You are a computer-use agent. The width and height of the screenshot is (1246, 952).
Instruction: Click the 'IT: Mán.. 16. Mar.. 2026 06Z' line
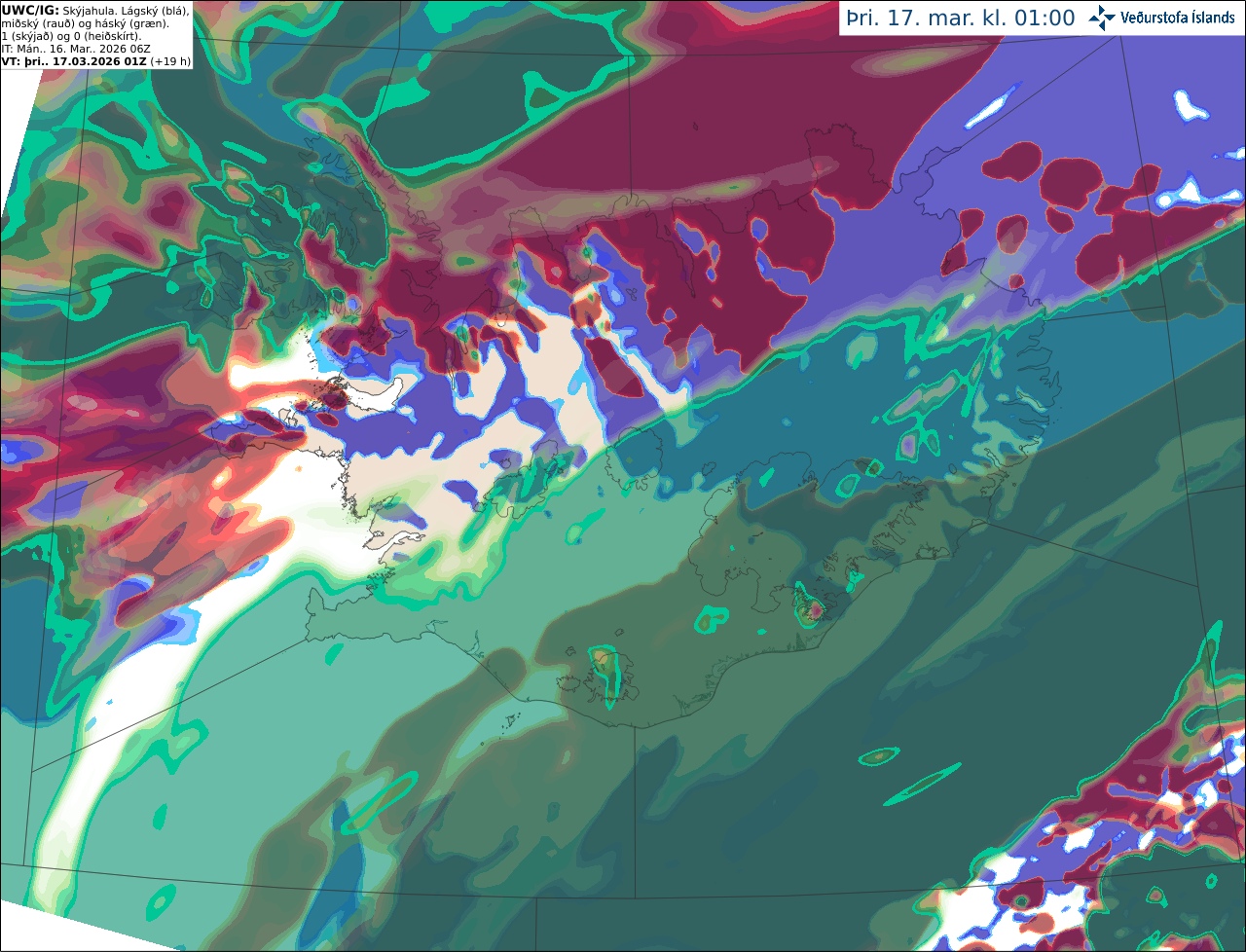tap(76, 49)
